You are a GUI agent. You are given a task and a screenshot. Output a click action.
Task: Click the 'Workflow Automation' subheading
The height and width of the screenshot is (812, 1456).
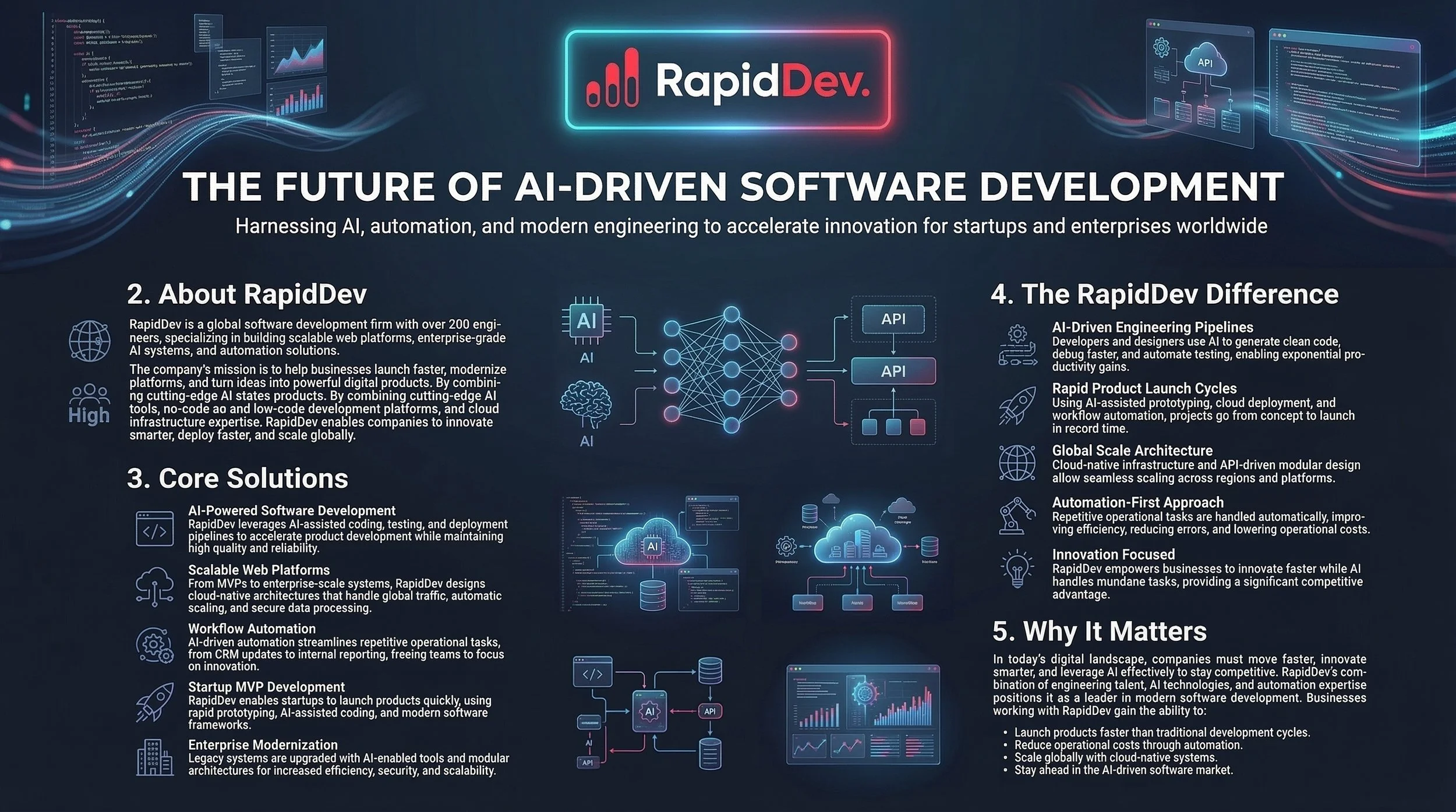coord(252,629)
